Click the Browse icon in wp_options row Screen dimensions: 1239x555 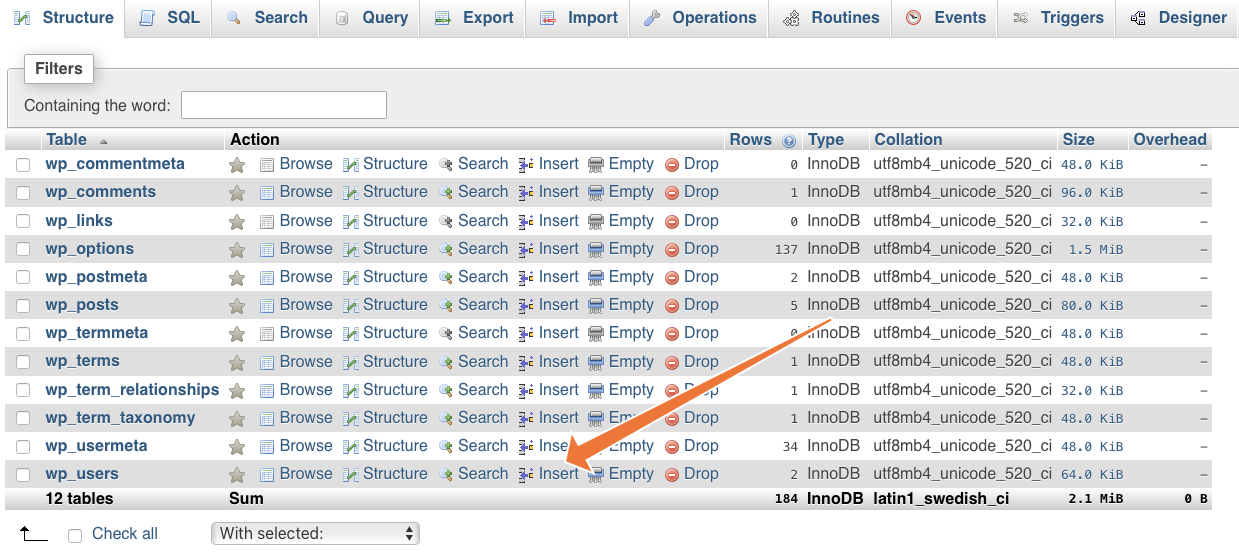tap(267, 250)
